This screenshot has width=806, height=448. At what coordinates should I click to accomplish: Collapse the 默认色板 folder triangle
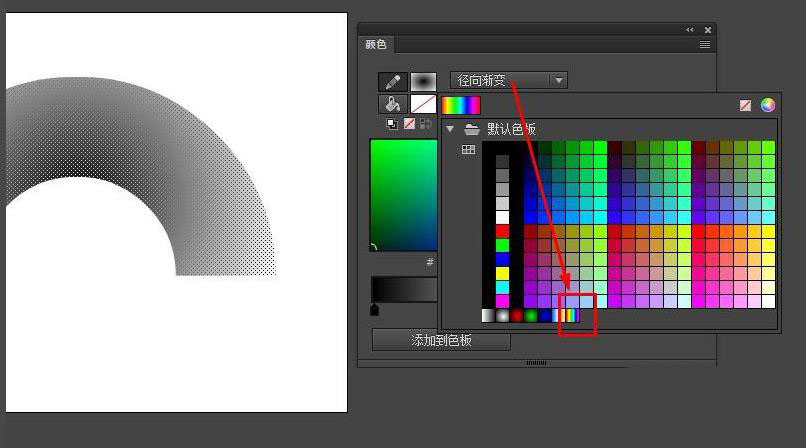[x=450, y=129]
